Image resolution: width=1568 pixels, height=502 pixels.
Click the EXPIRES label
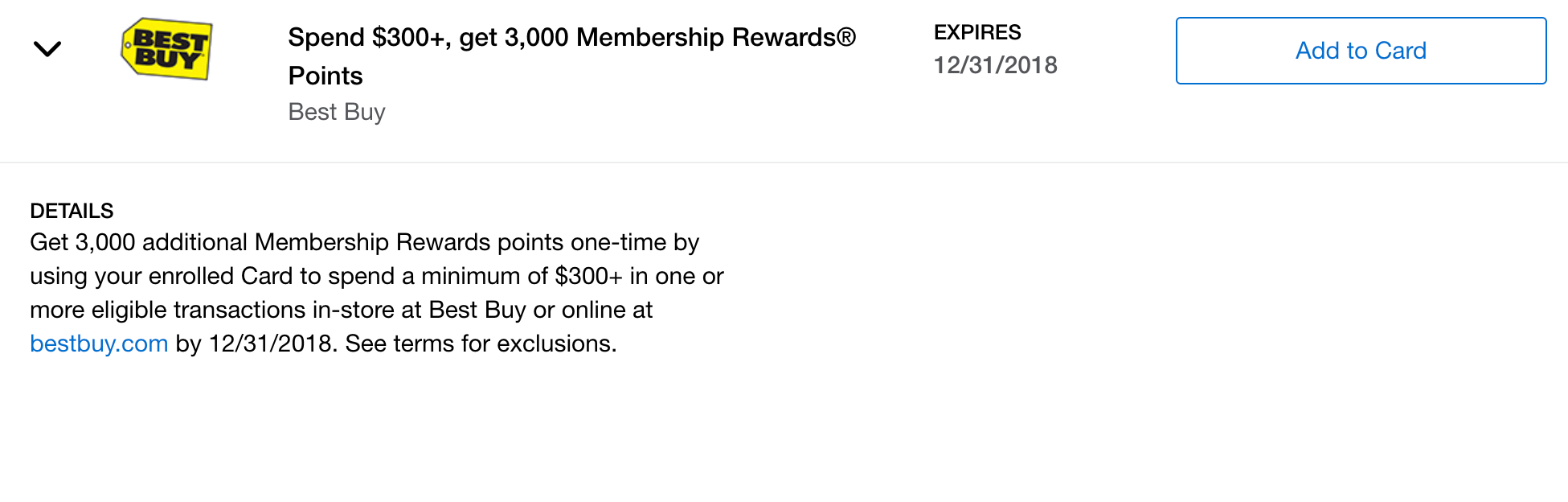pos(976,33)
